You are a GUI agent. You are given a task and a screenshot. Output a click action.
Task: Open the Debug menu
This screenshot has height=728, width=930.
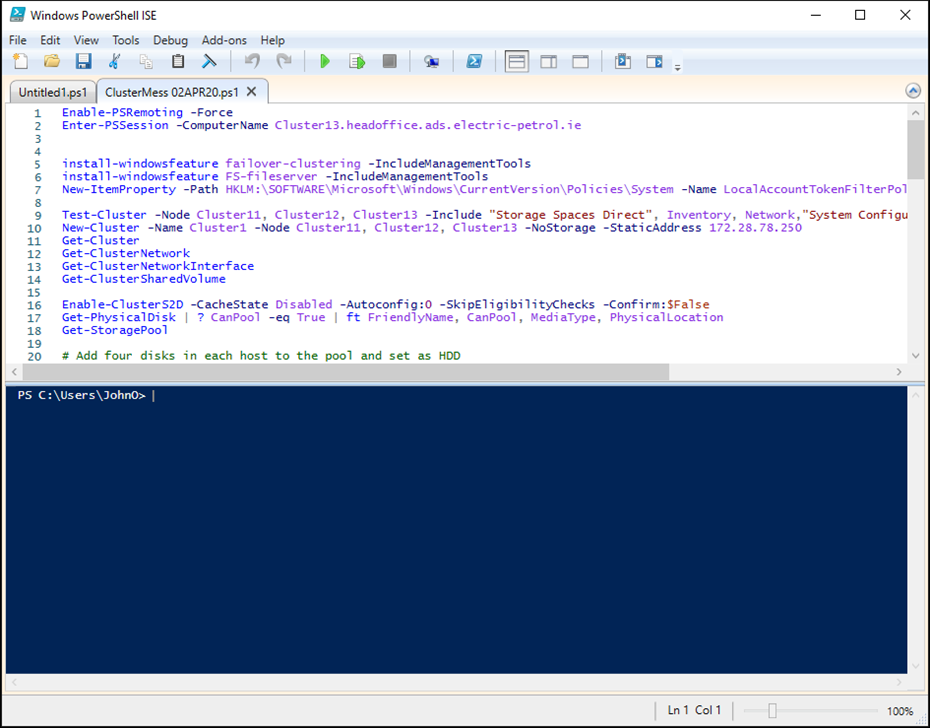pos(170,40)
